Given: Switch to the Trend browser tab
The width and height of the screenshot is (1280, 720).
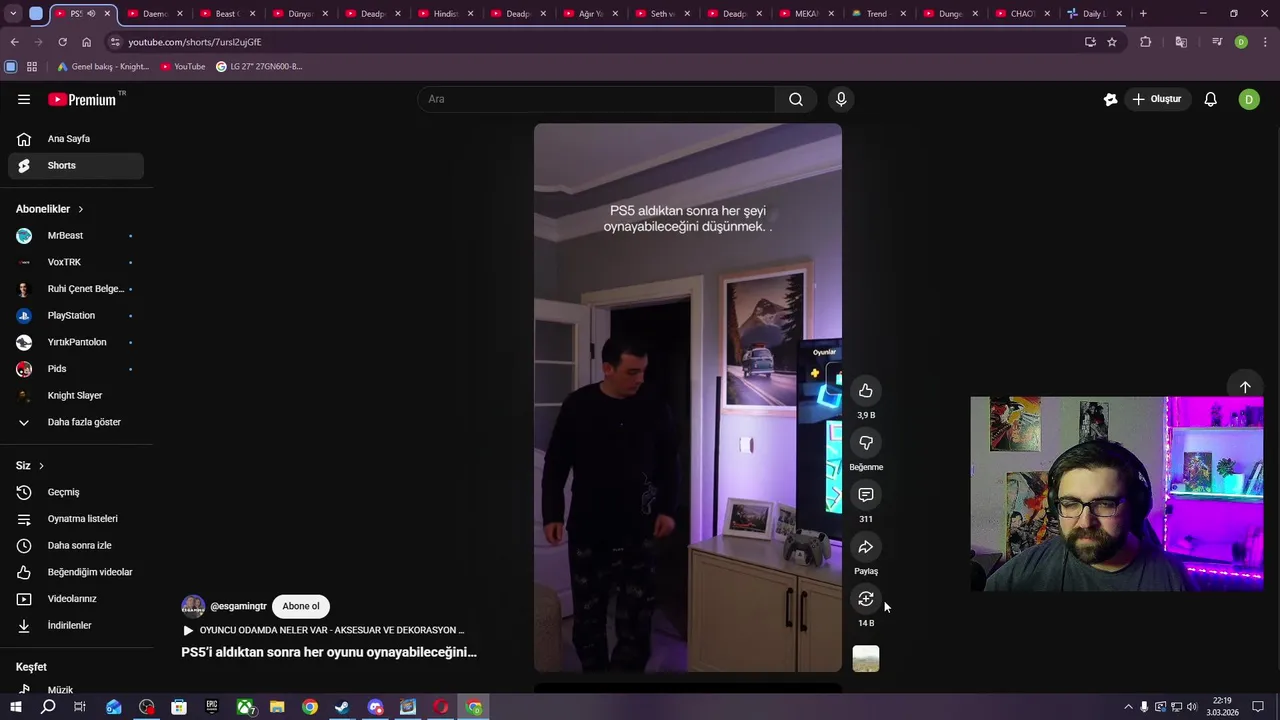Looking at the screenshot, I should pyautogui.click(x=878, y=14).
